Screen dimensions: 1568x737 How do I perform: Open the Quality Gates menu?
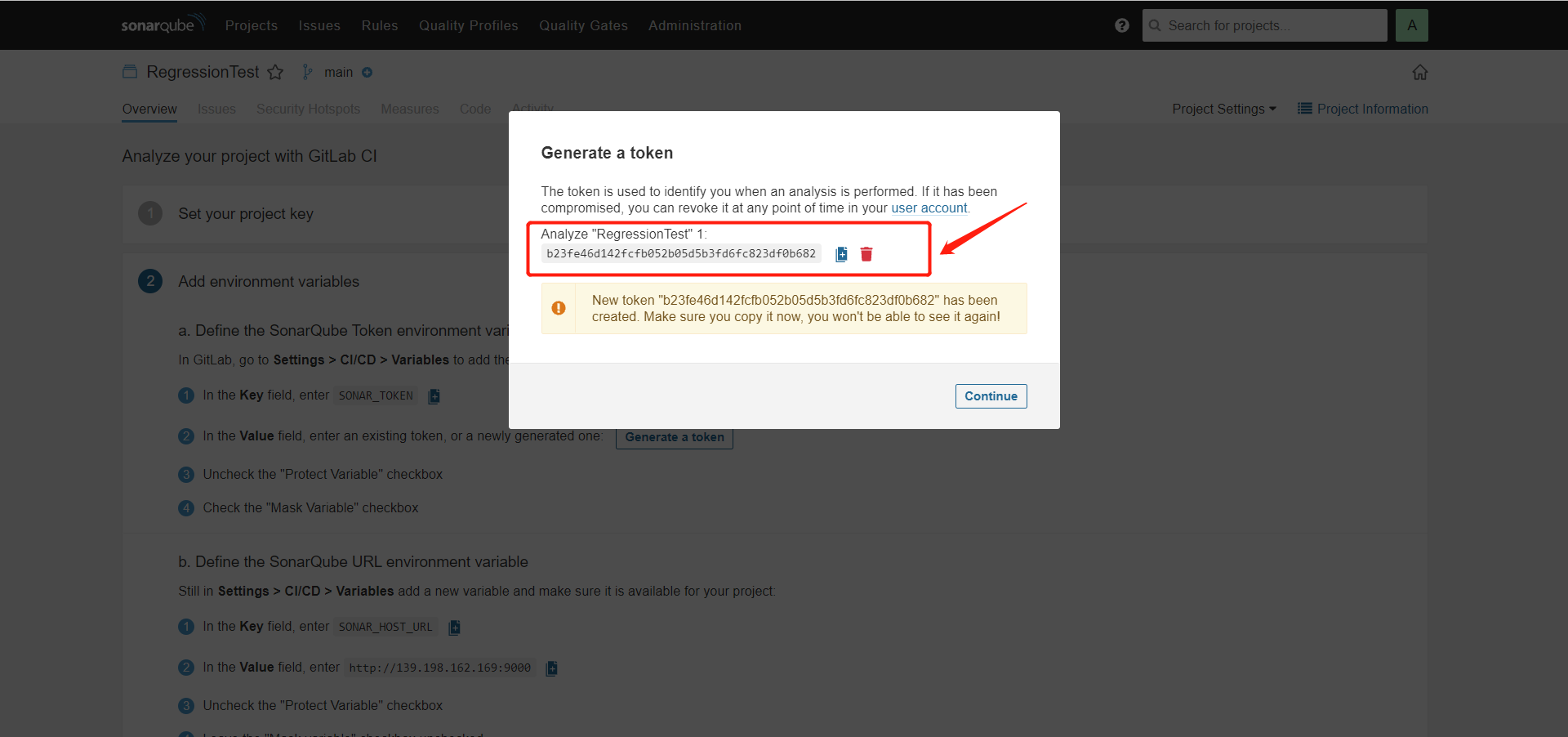click(583, 25)
